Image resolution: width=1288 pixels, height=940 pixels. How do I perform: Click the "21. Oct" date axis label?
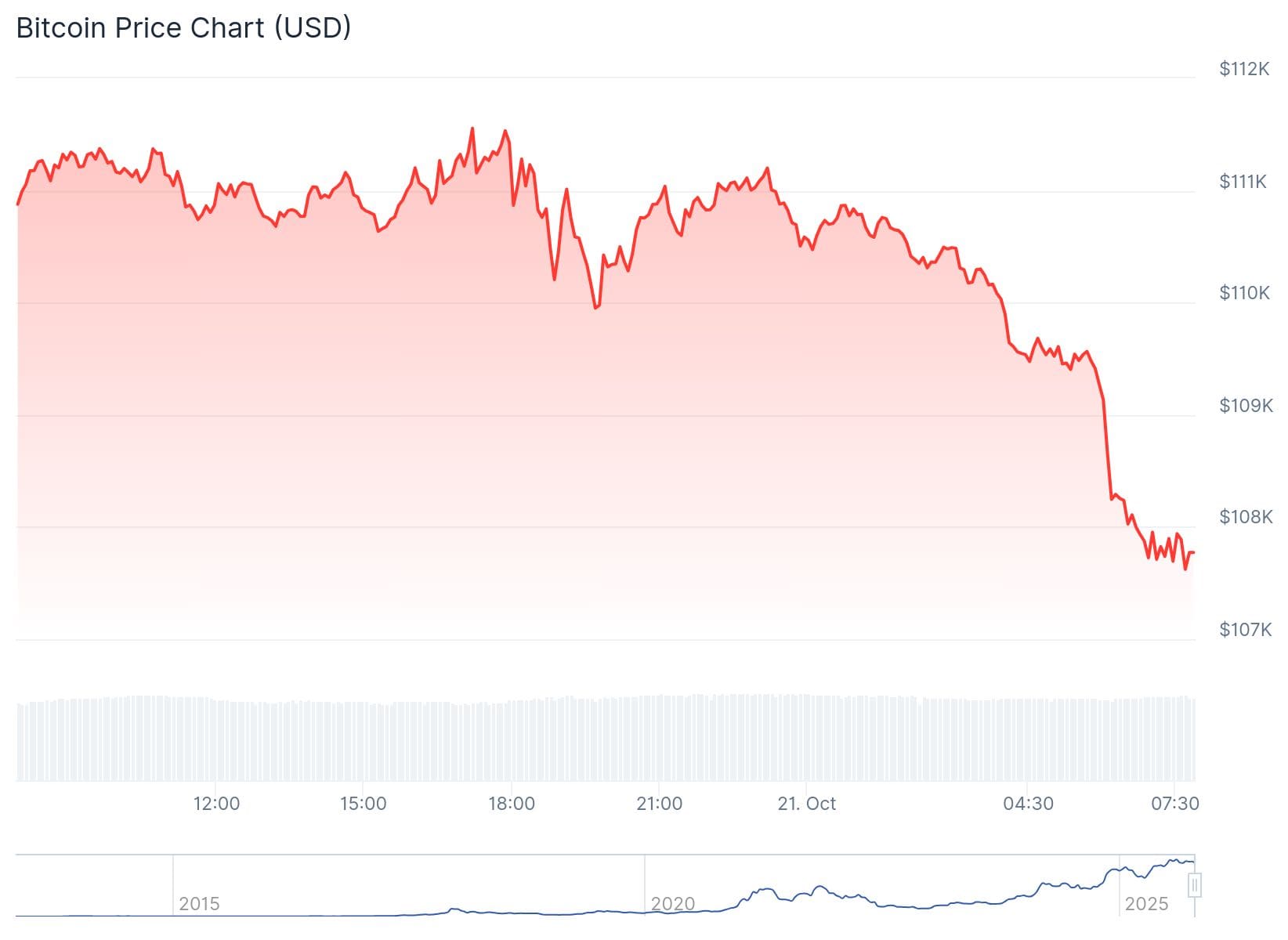click(806, 804)
